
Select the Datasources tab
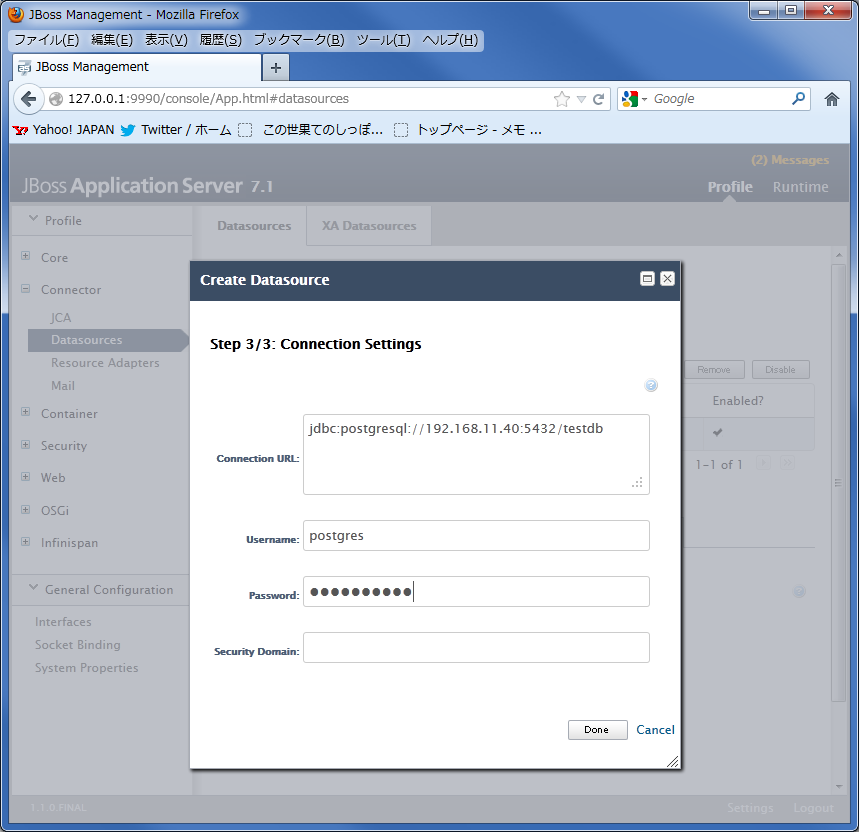(x=254, y=226)
